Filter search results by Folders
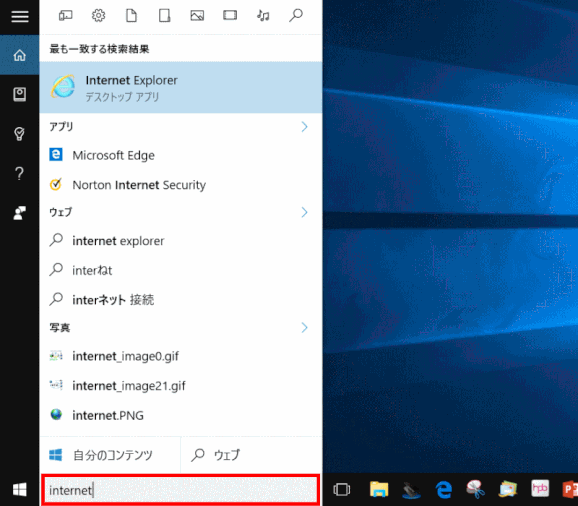This screenshot has height=506, width=578. tap(164, 15)
